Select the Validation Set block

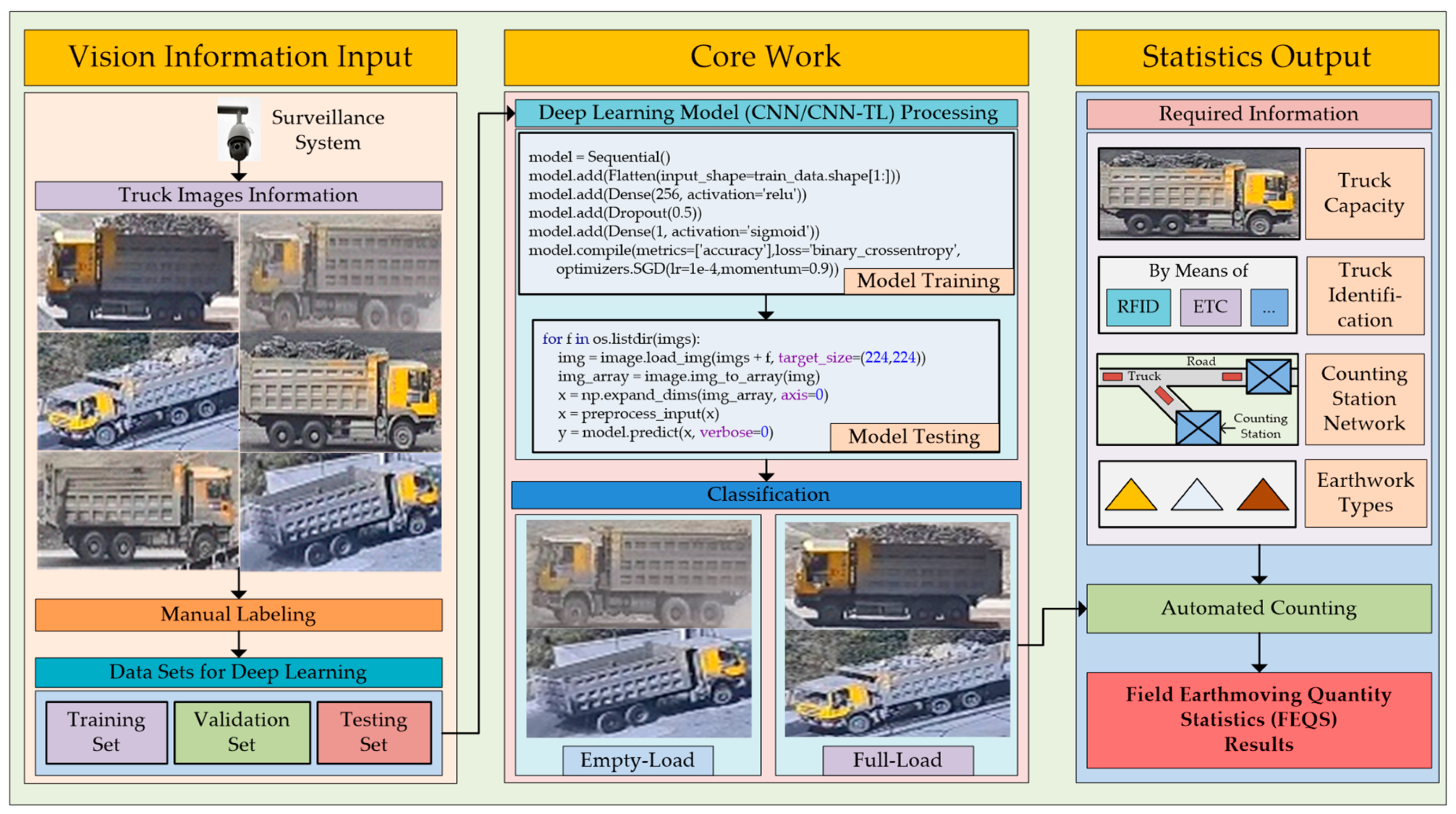click(242, 732)
